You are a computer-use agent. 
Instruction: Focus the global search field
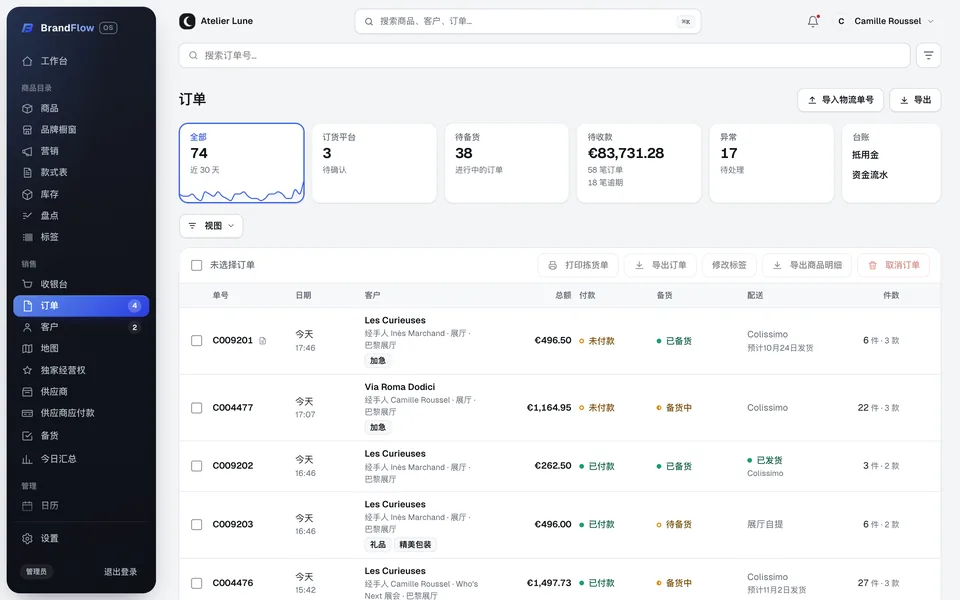(x=528, y=21)
